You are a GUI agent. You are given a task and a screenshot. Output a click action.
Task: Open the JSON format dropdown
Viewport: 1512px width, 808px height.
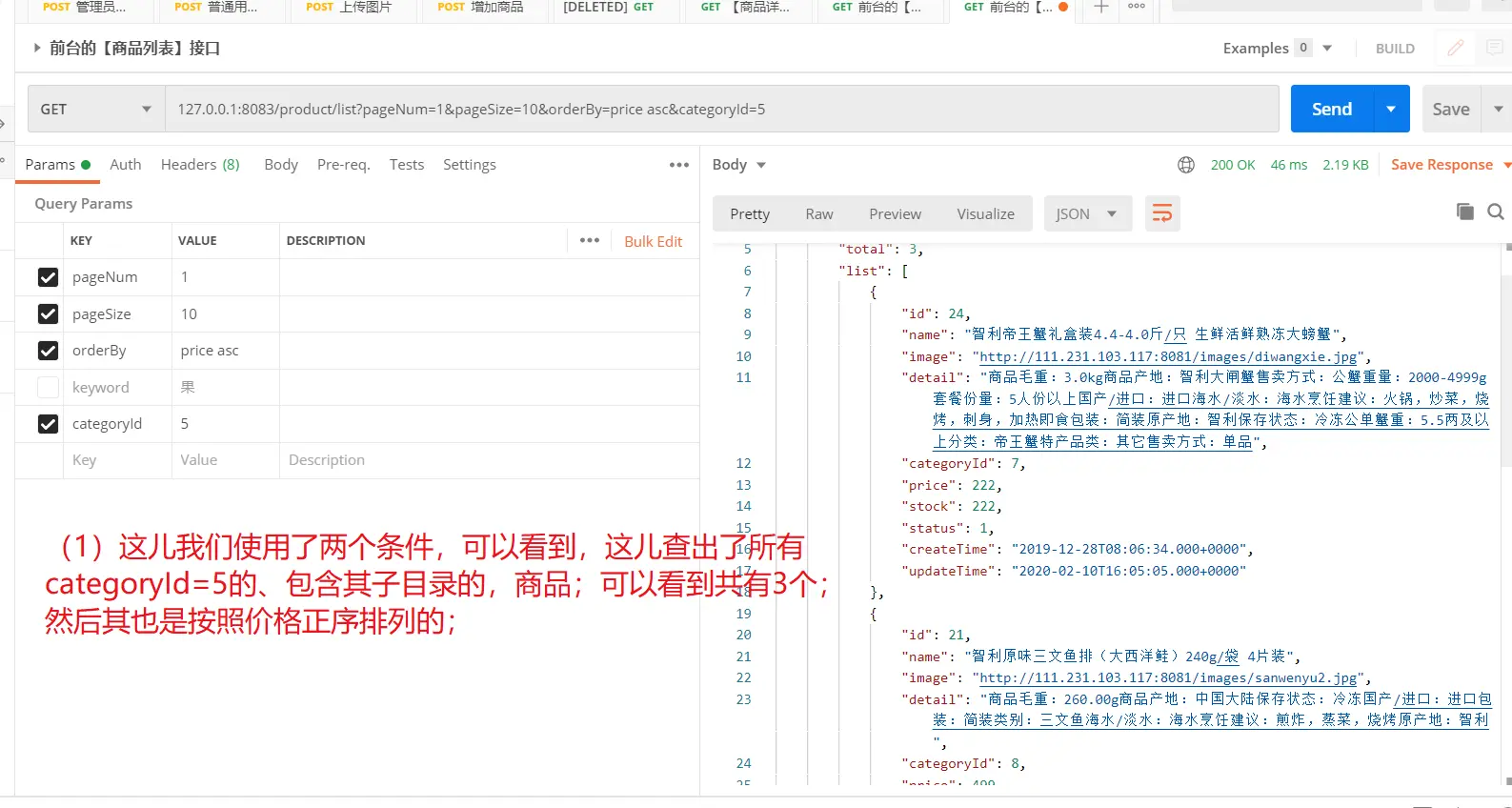pyautogui.click(x=1087, y=213)
